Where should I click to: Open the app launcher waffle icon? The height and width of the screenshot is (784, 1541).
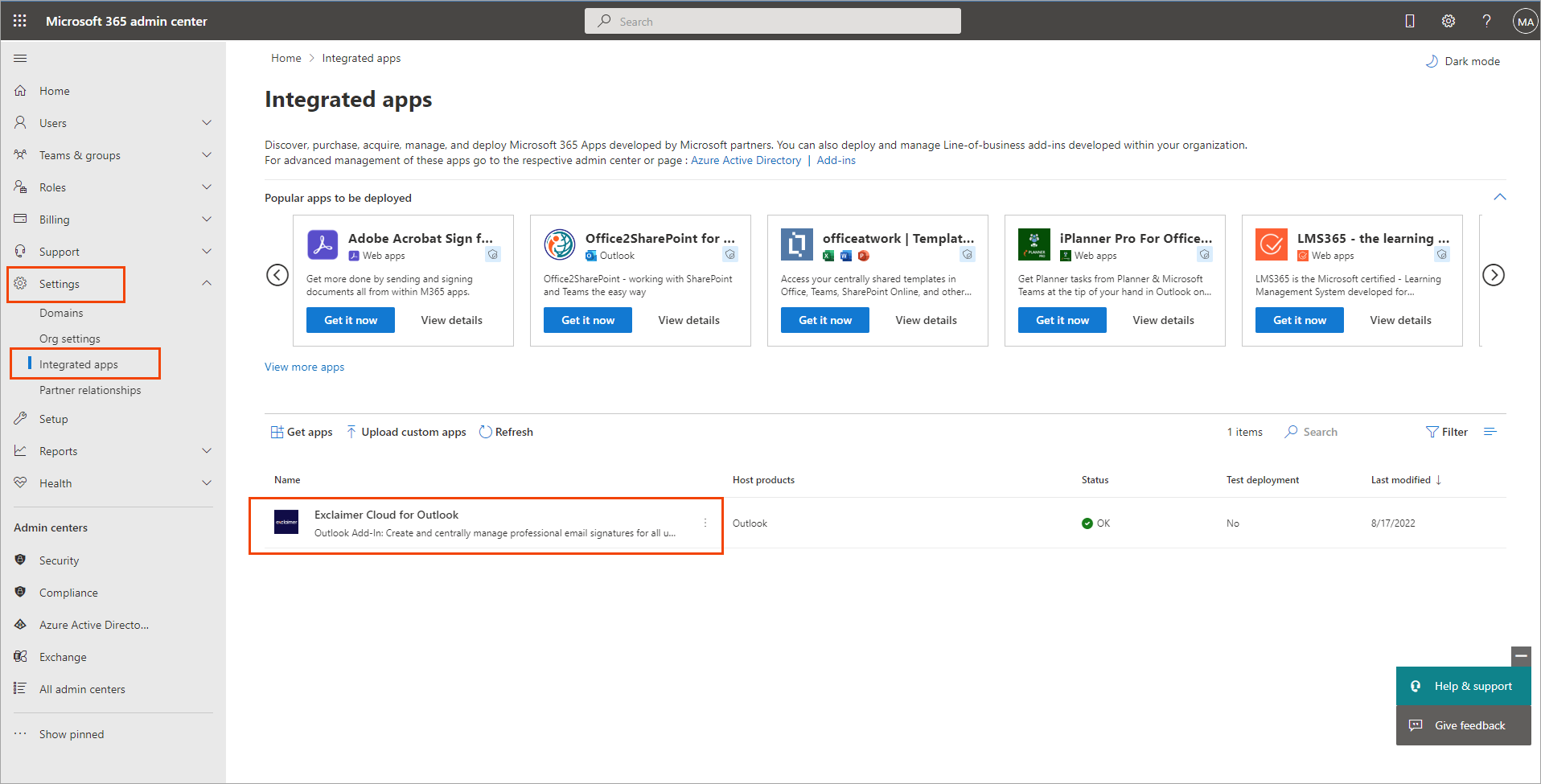[x=20, y=21]
